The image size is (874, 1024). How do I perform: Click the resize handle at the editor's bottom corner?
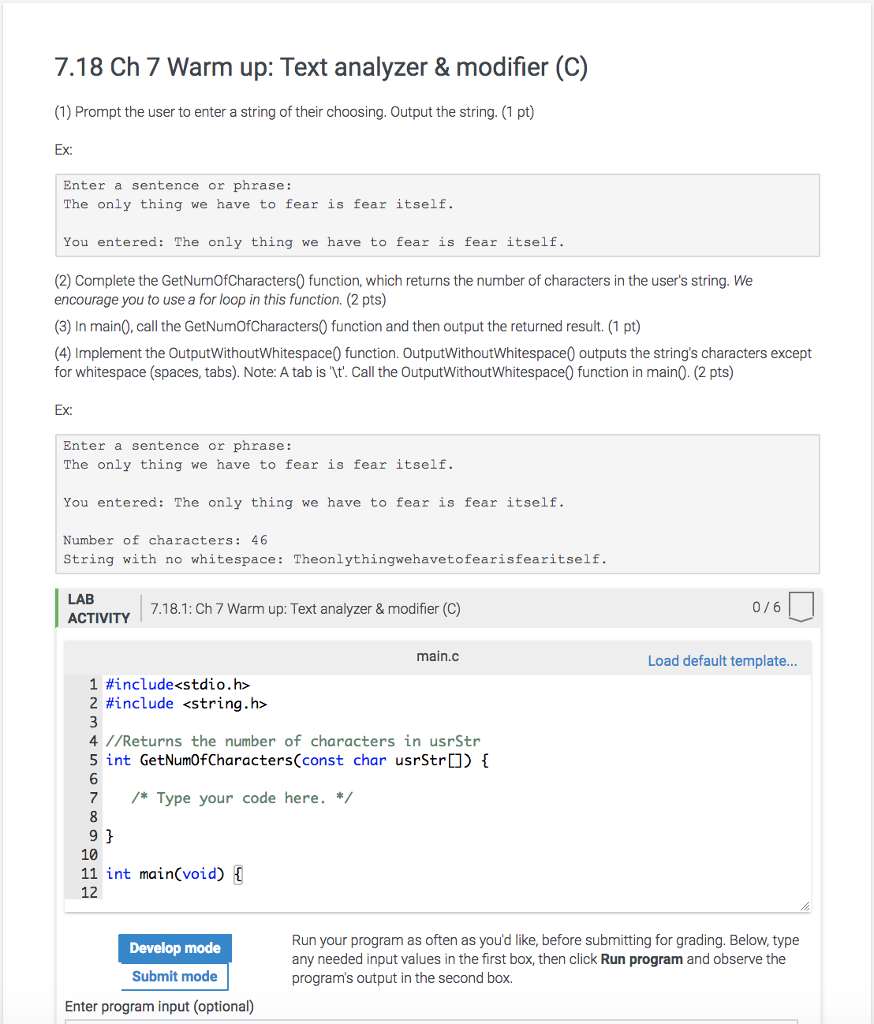point(804,906)
